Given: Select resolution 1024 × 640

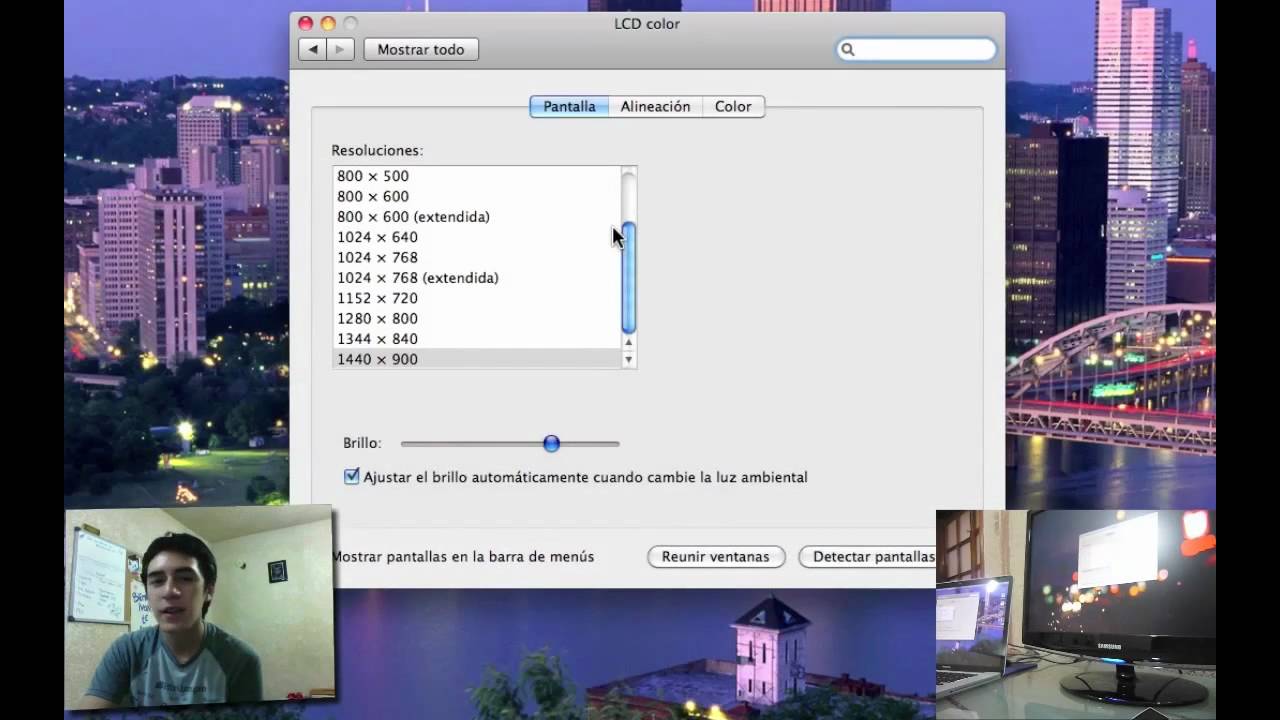Looking at the screenshot, I should tap(476, 237).
